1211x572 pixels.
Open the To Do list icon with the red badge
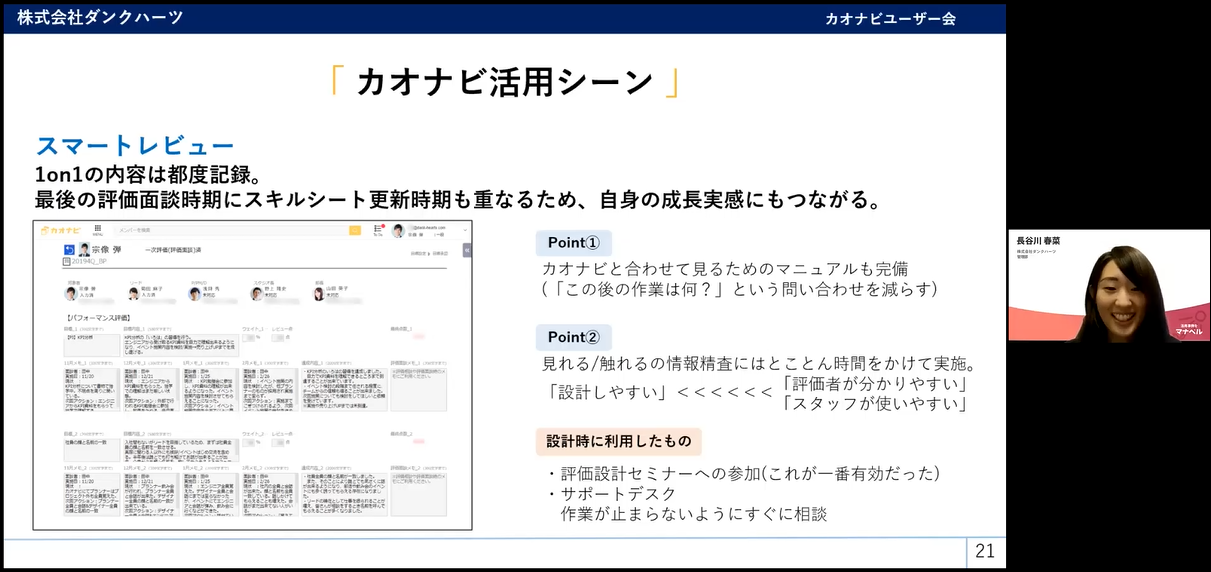(x=377, y=230)
